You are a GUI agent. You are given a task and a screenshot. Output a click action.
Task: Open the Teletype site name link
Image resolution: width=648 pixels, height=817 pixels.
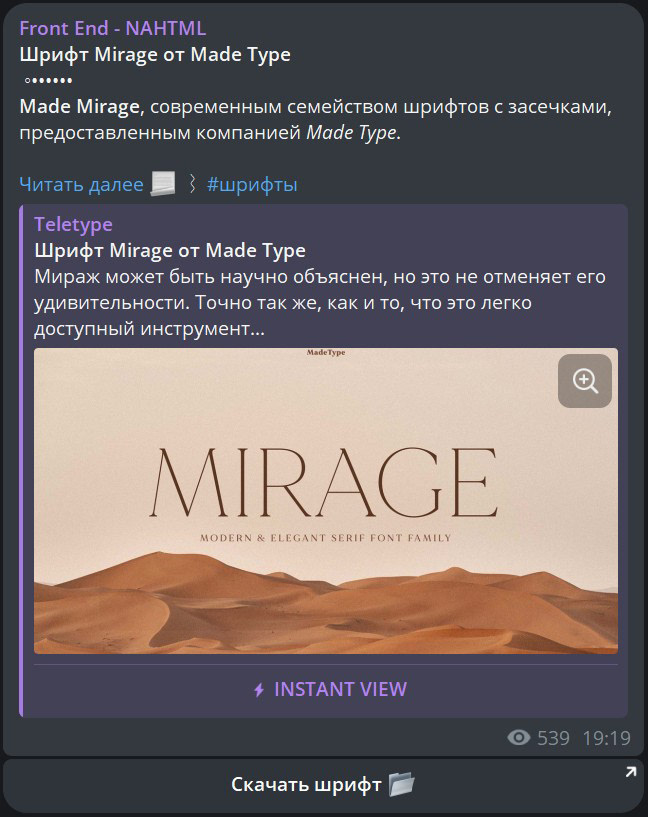(x=73, y=224)
